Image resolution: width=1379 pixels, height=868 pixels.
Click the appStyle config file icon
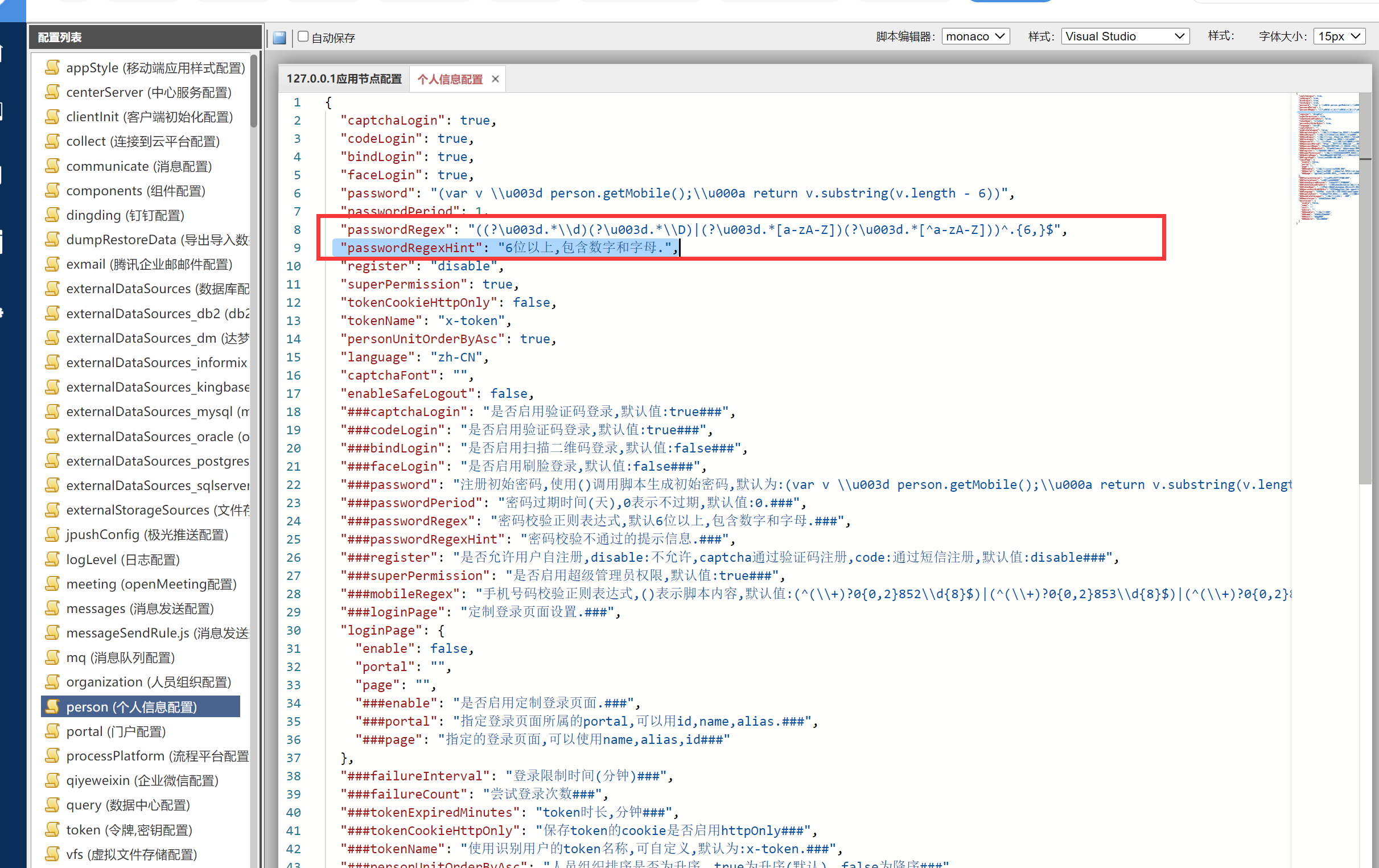53,68
